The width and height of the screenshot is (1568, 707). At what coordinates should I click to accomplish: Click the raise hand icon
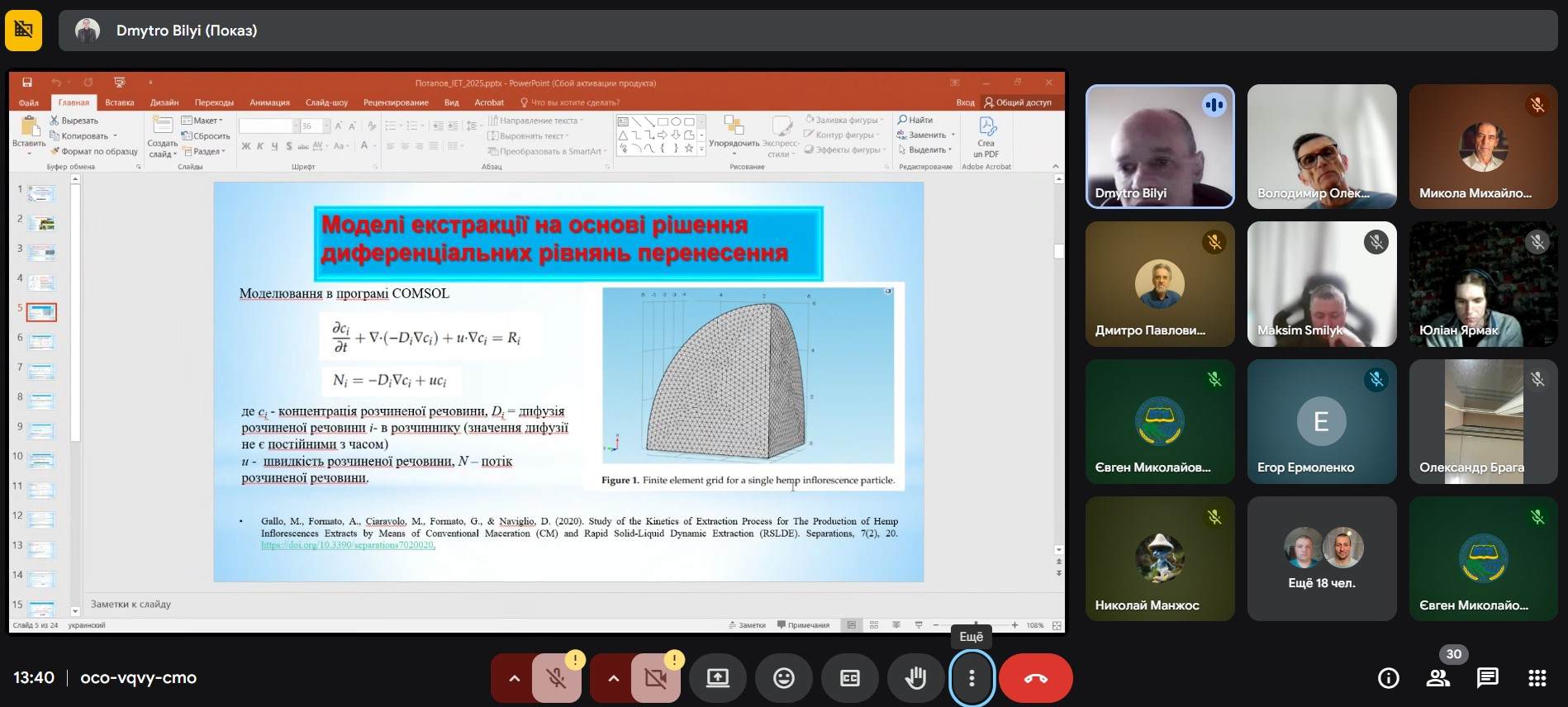(915, 678)
